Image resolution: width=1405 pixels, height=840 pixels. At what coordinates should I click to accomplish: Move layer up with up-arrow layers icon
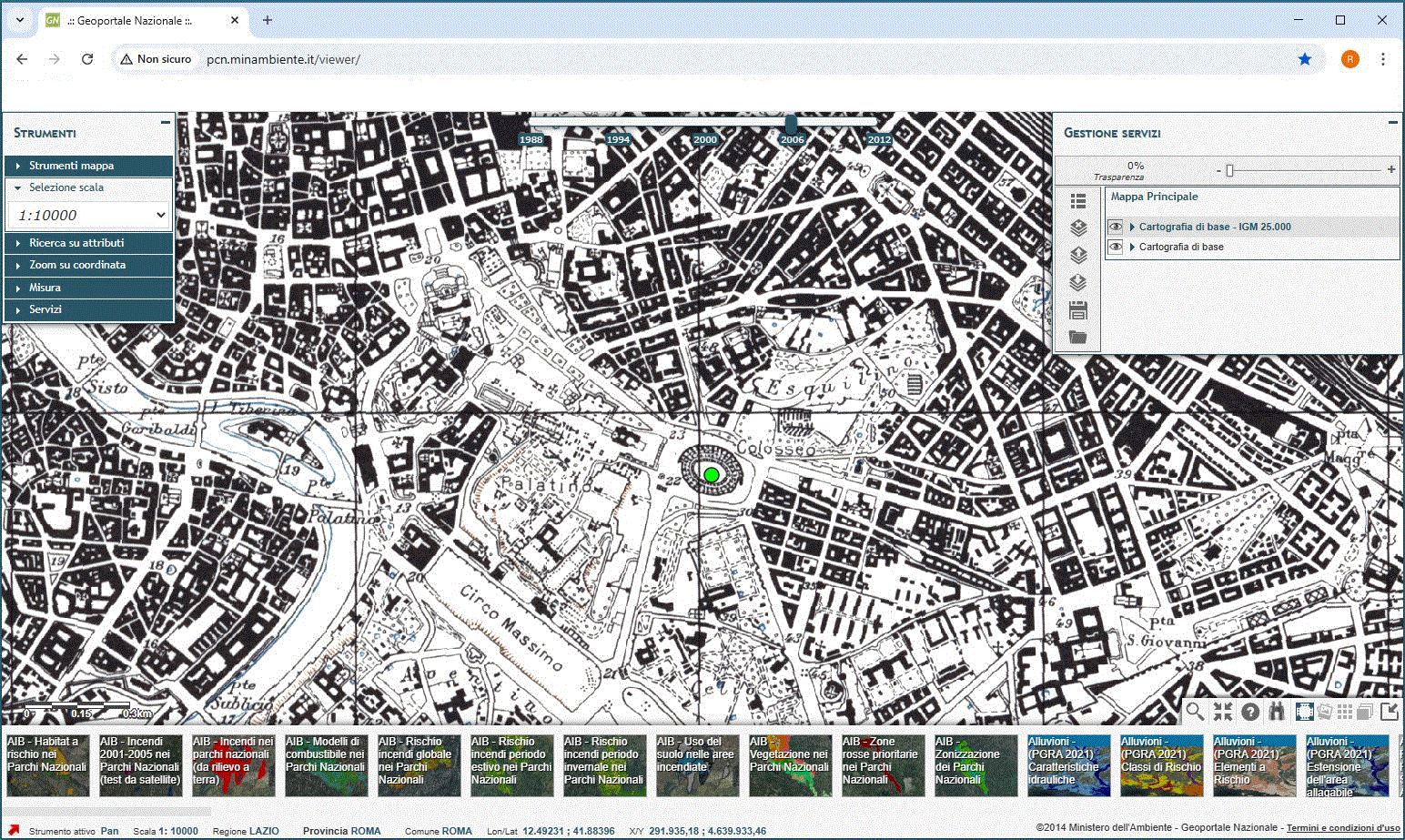click(1078, 256)
